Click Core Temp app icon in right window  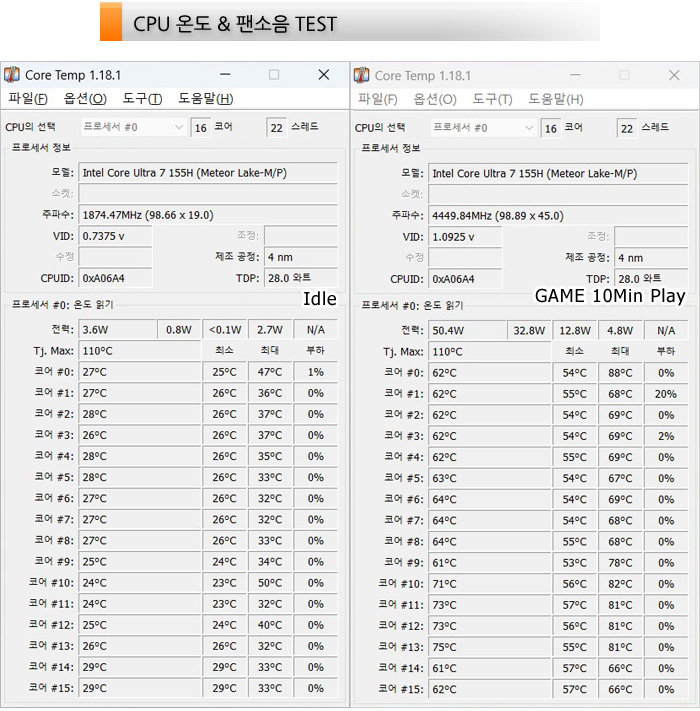point(362,75)
